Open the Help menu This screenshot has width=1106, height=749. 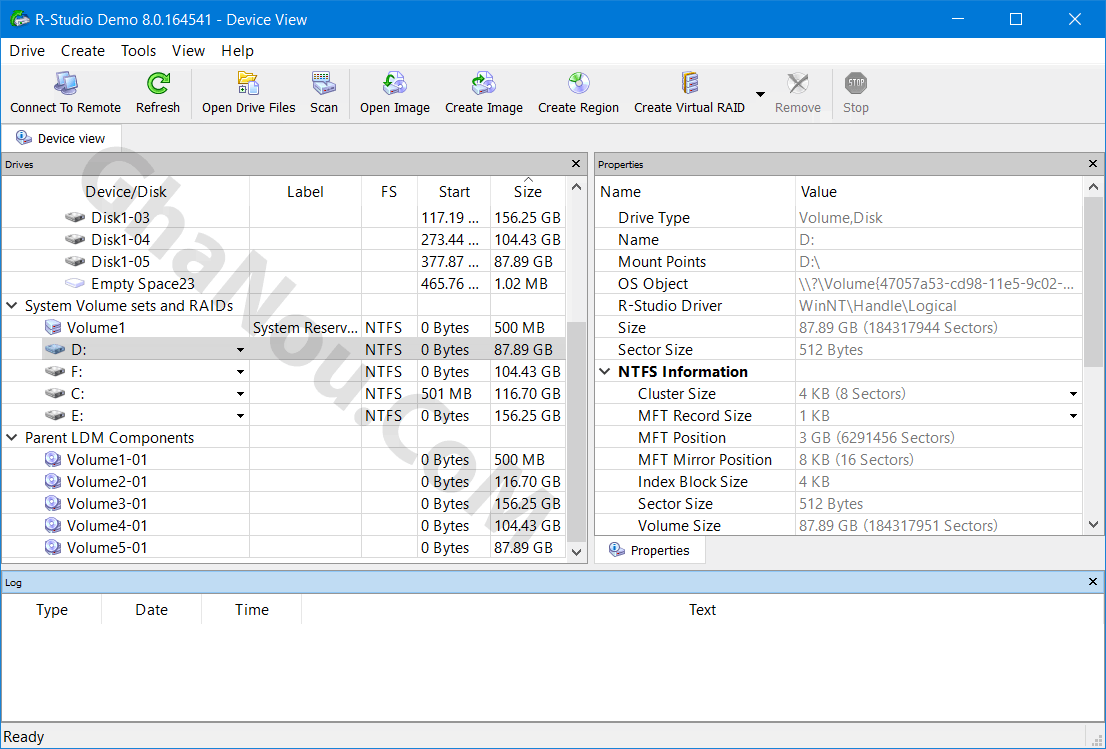click(x=237, y=51)
